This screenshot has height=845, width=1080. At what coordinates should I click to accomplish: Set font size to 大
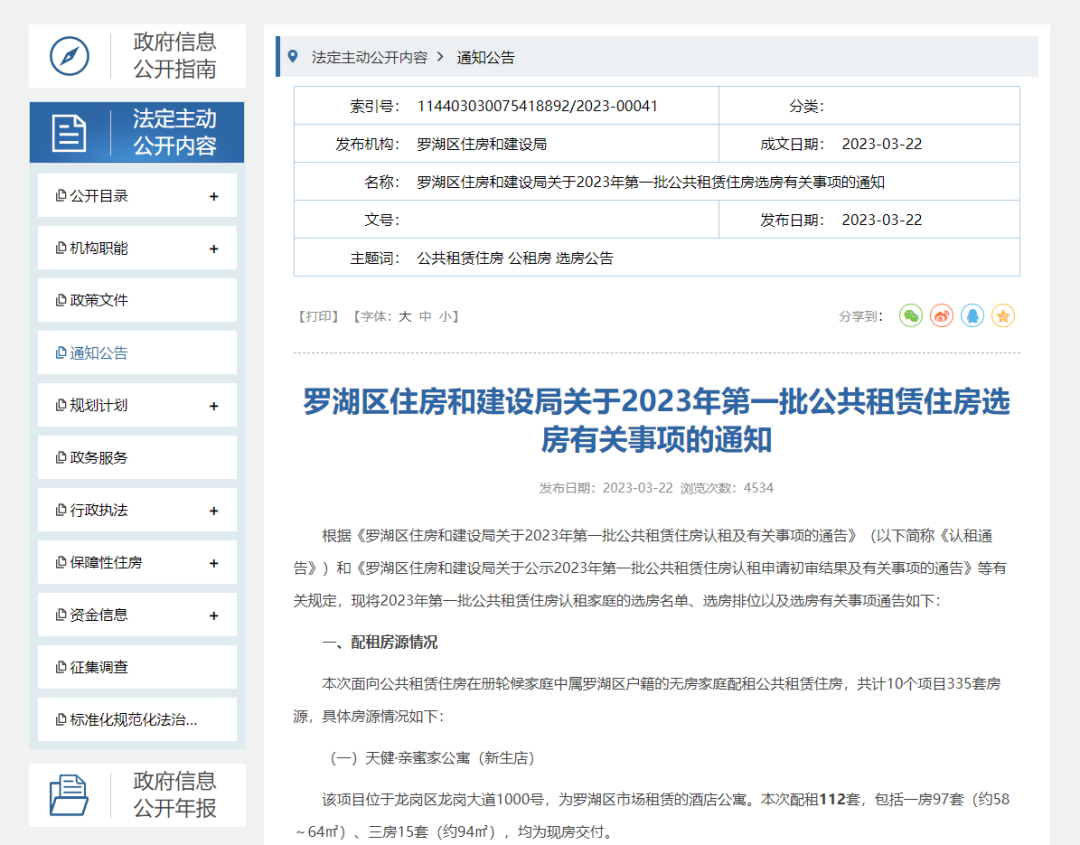(x=404, y=316)
